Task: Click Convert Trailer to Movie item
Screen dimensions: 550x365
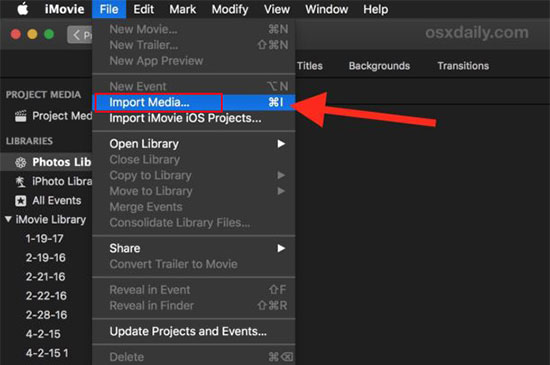Action: click(194, 264)
